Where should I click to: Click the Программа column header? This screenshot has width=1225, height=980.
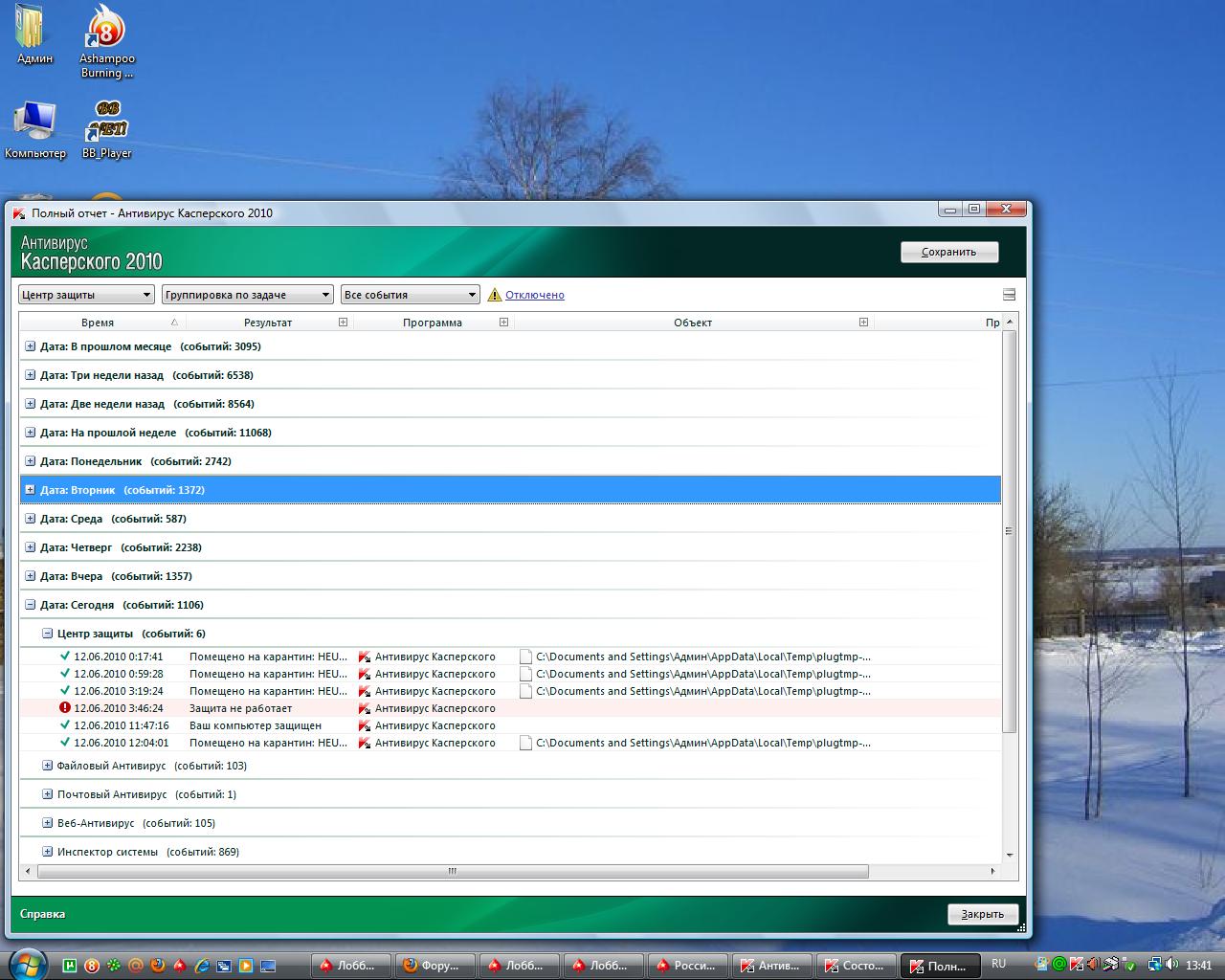click(433, 323)
